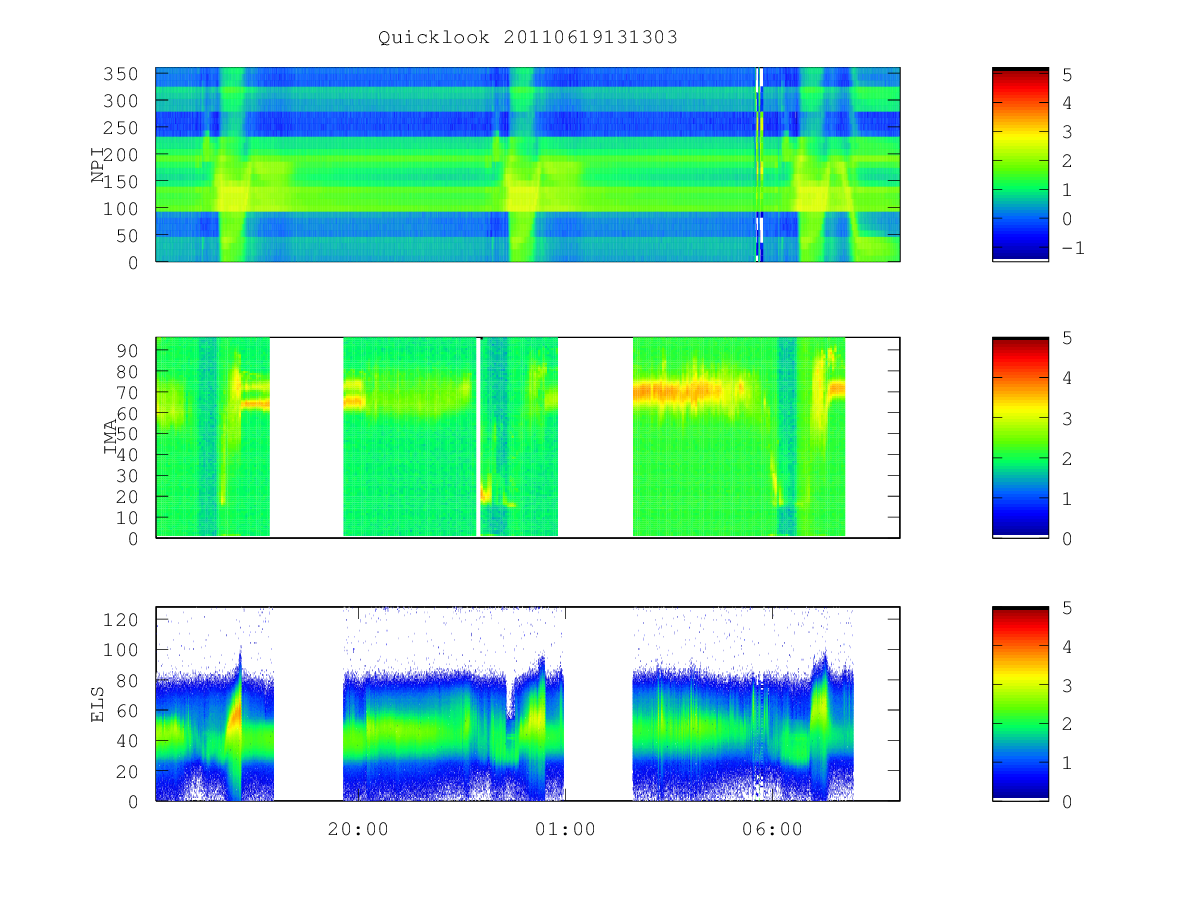
Task: Click the 20:00 time axis tick label
Action: point(358,829)
